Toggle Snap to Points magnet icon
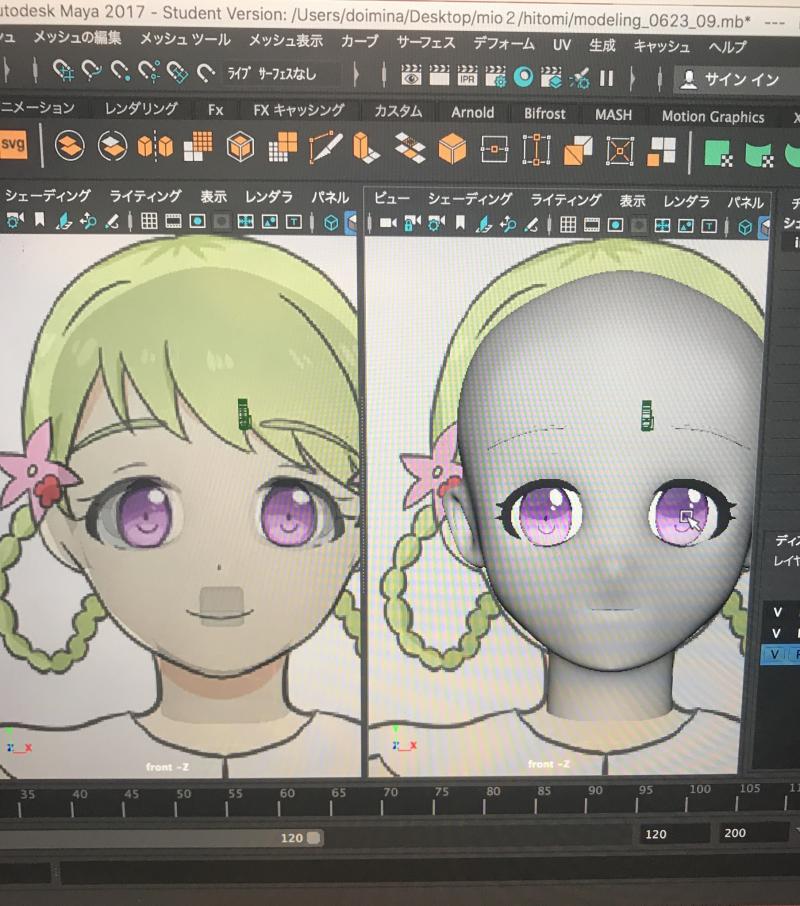800x906 pixels. point(120,71)
